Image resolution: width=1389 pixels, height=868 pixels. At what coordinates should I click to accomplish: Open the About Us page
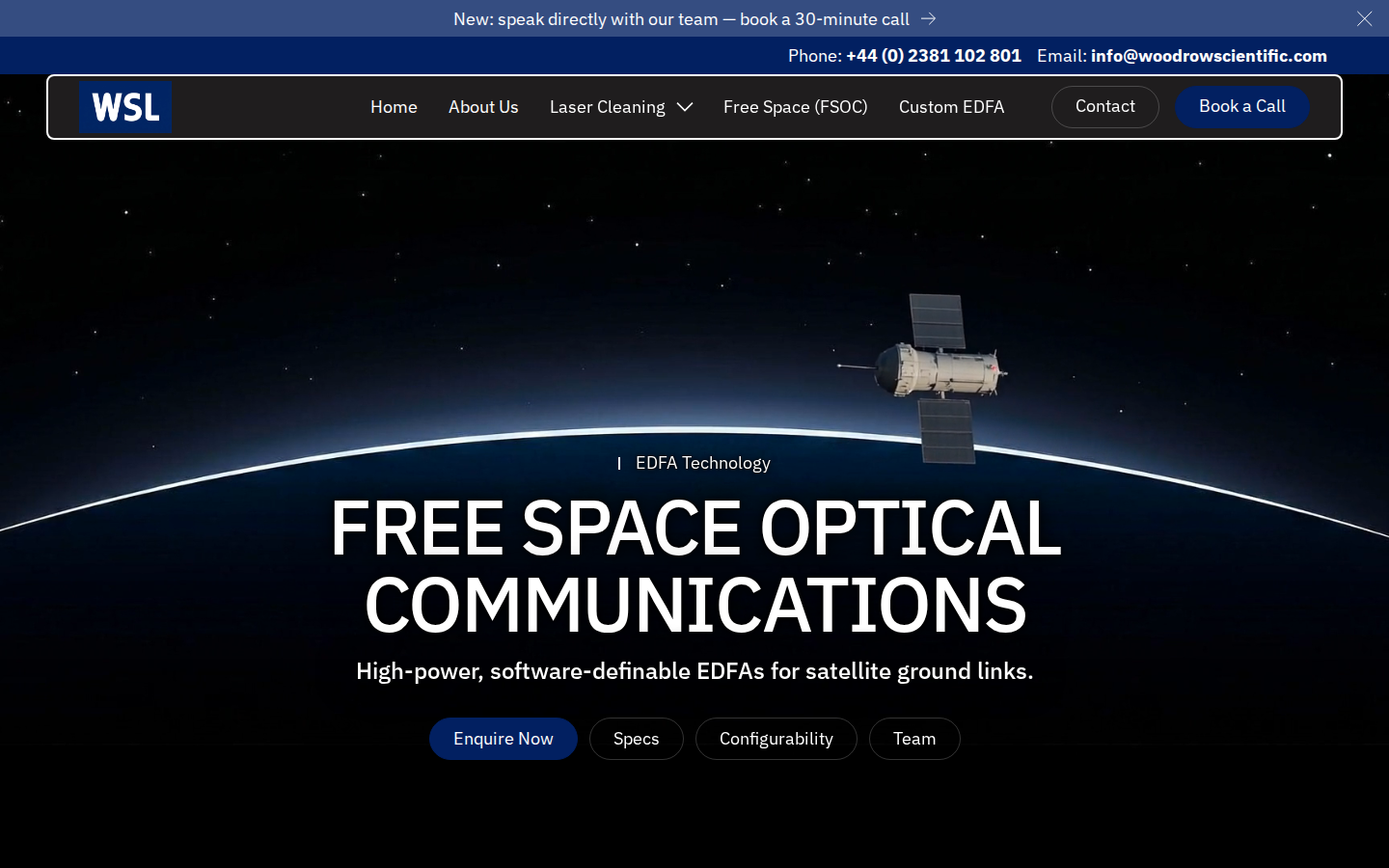coord(483,107)
